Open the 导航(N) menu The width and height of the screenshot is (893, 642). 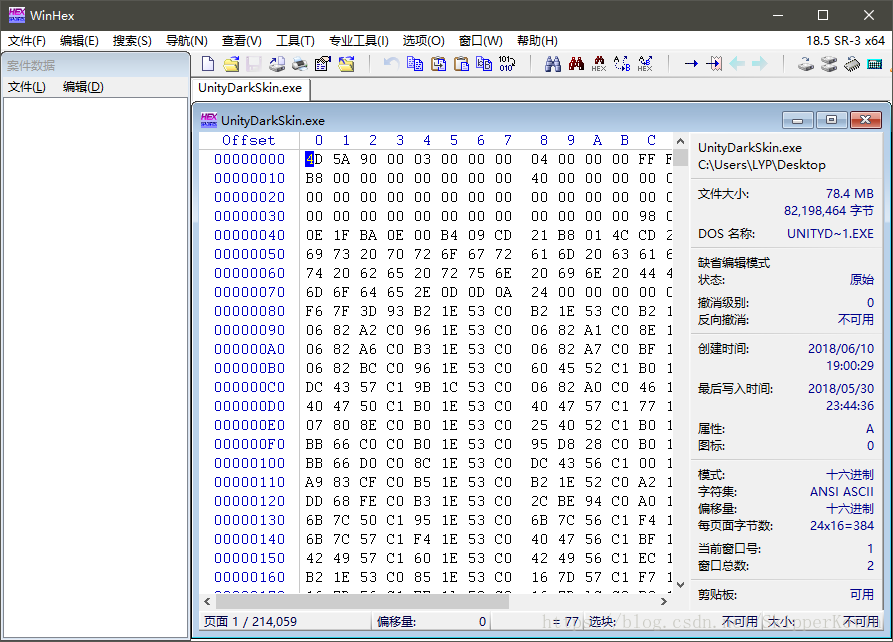(186, 41)
